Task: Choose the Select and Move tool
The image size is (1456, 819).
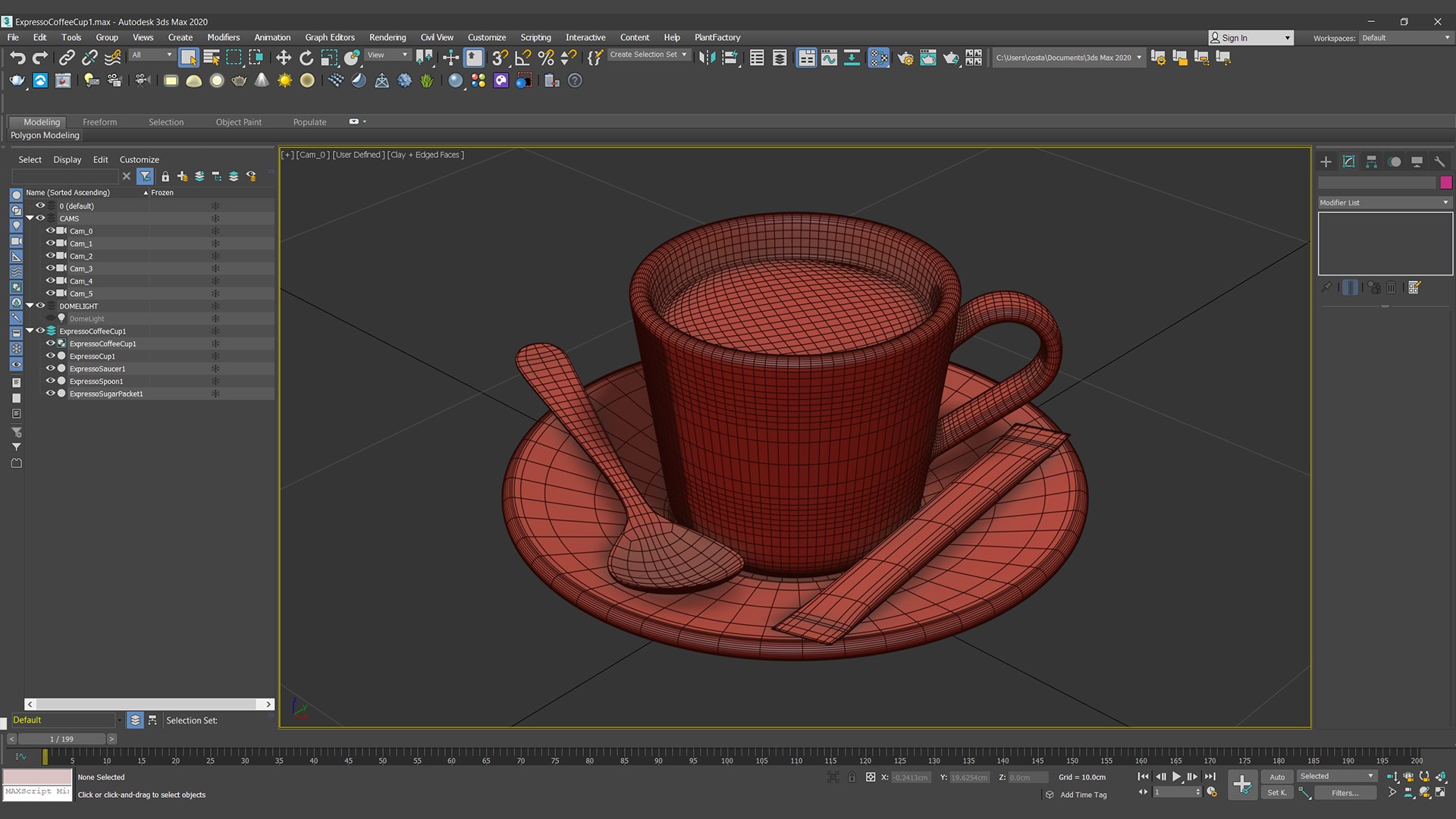Action: tap(283, 58)
